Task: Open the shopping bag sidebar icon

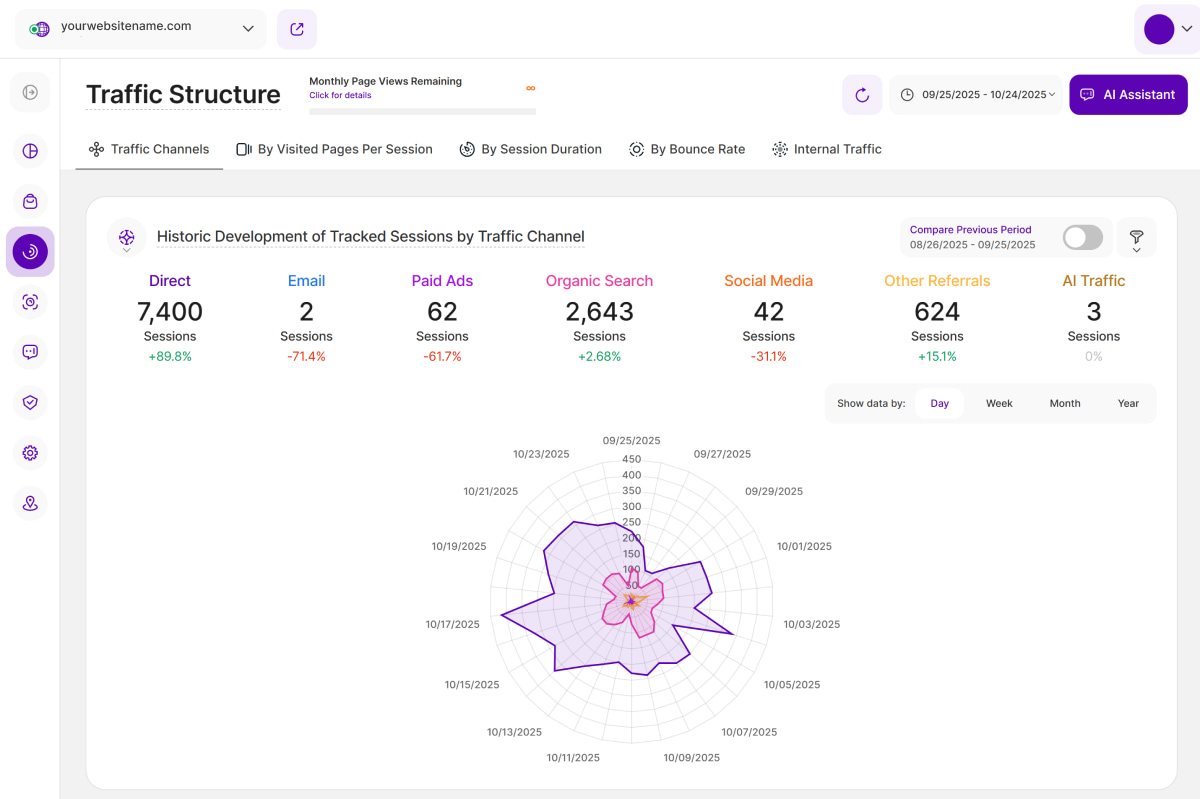Action: 30,201
